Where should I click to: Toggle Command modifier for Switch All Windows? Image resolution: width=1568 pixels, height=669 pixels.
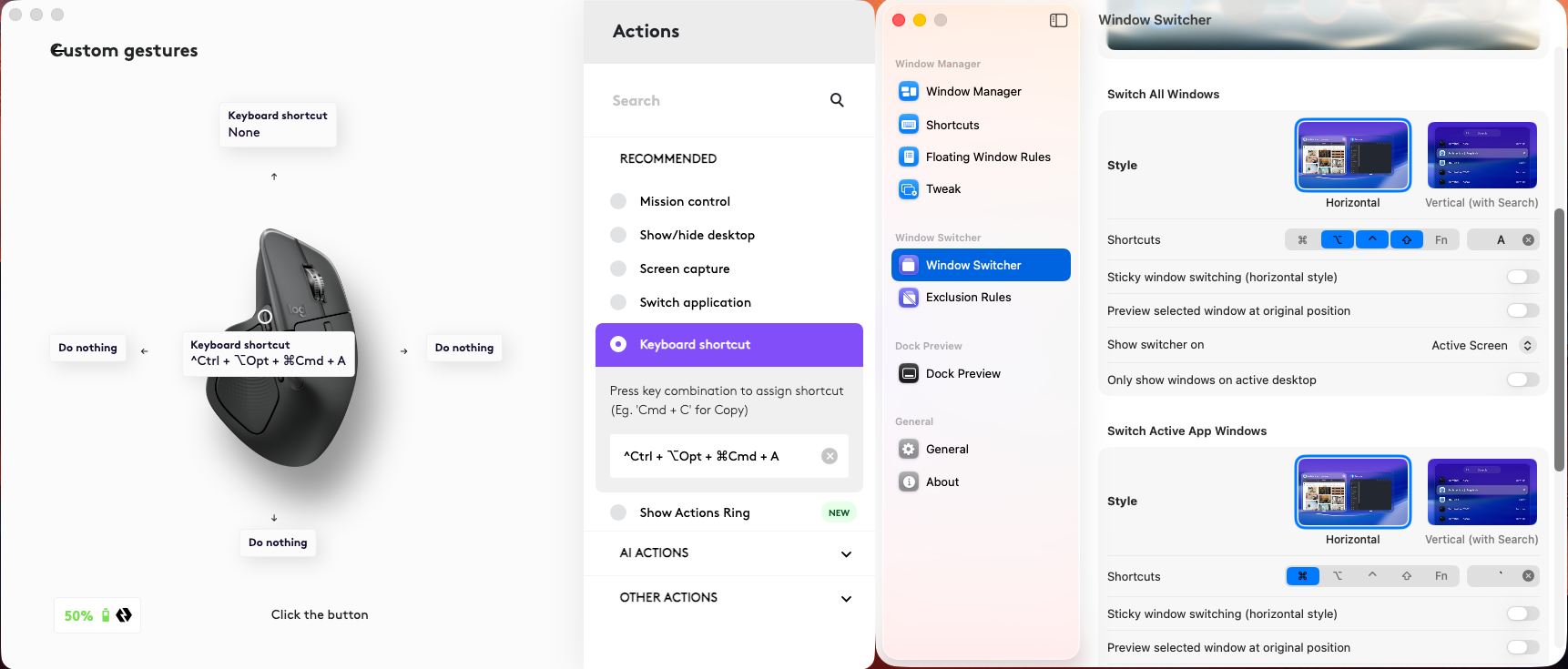[1302, 240]
